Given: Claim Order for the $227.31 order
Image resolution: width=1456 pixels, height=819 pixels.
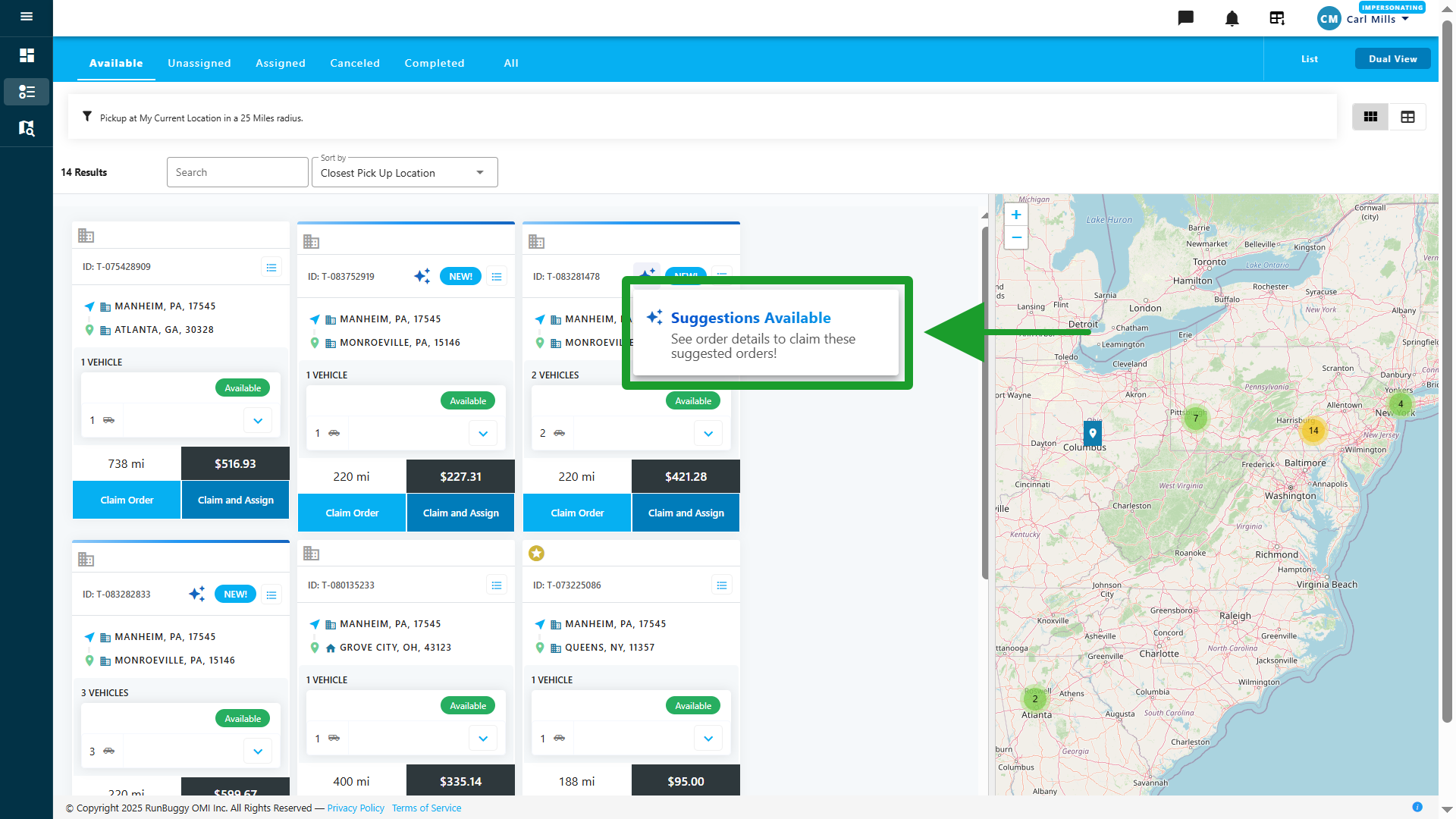Looking at the screenshot, I should coord(352,513).
